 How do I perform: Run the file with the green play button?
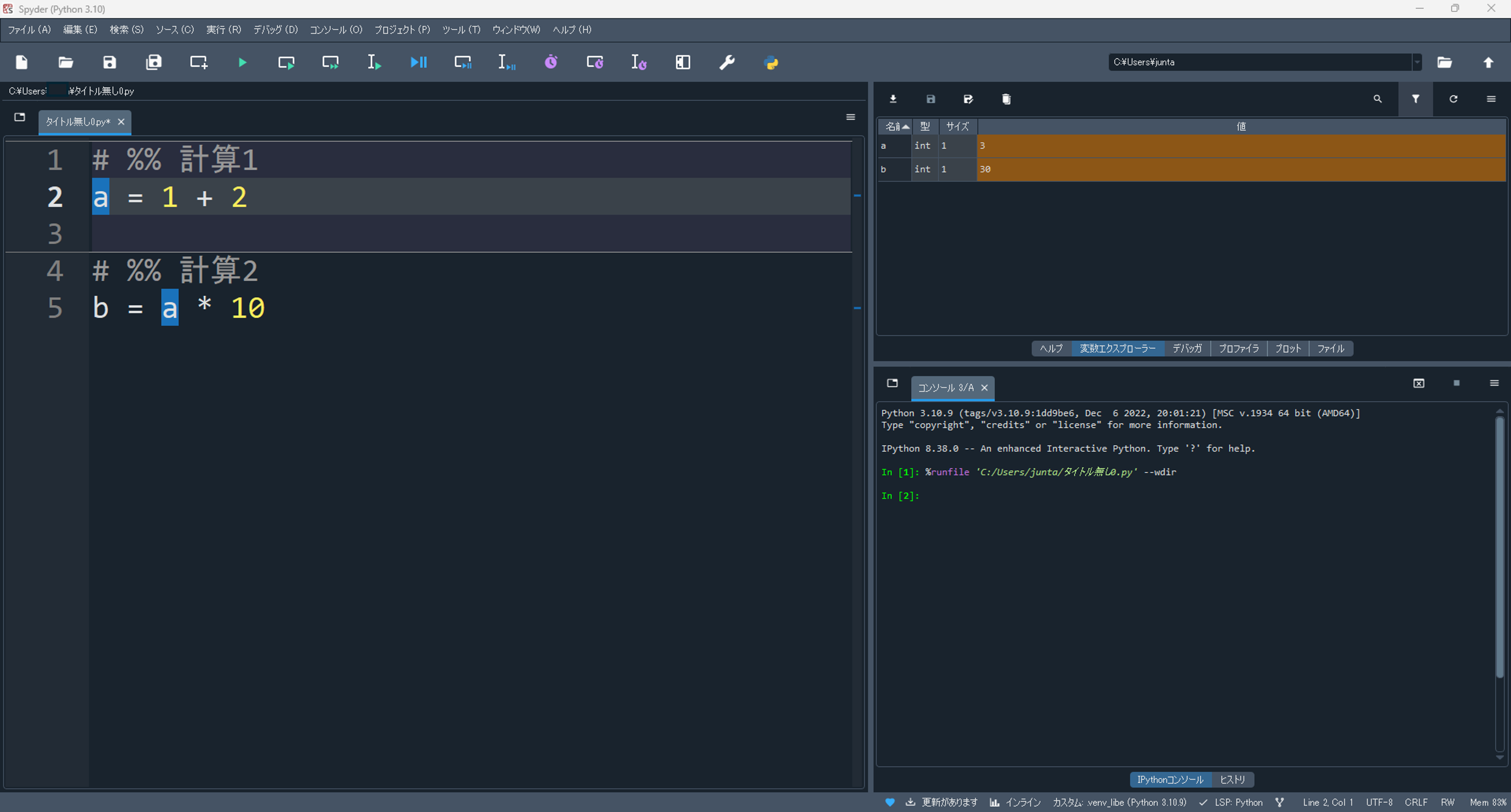tap(242, 62)
